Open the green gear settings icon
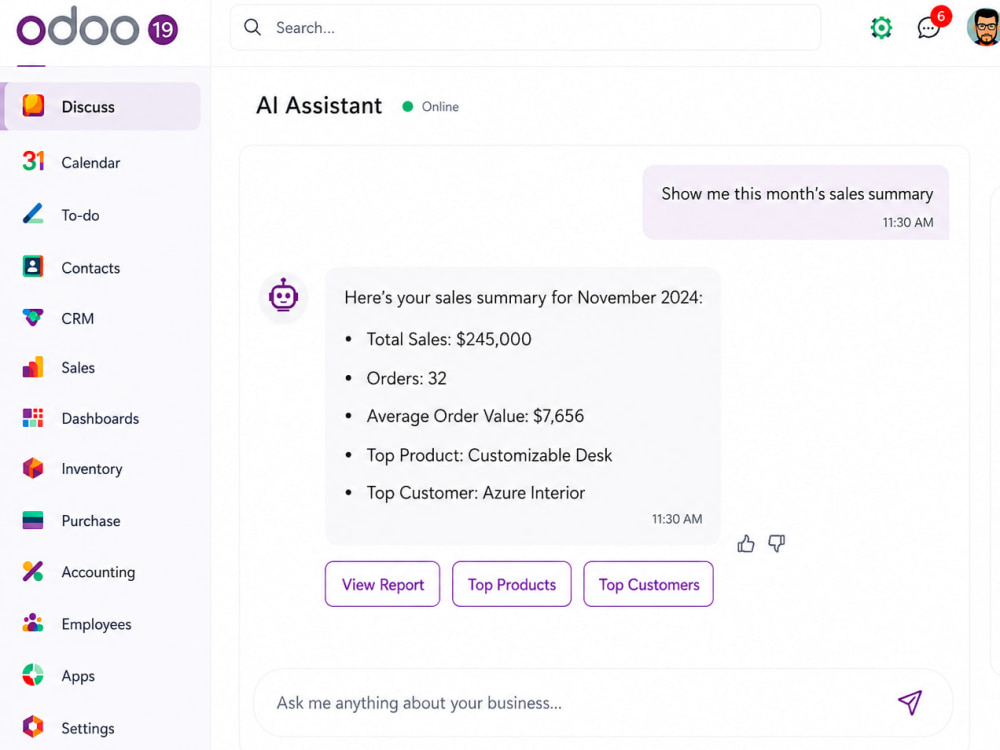1000x750 pixels. click(x=881, y=27)
